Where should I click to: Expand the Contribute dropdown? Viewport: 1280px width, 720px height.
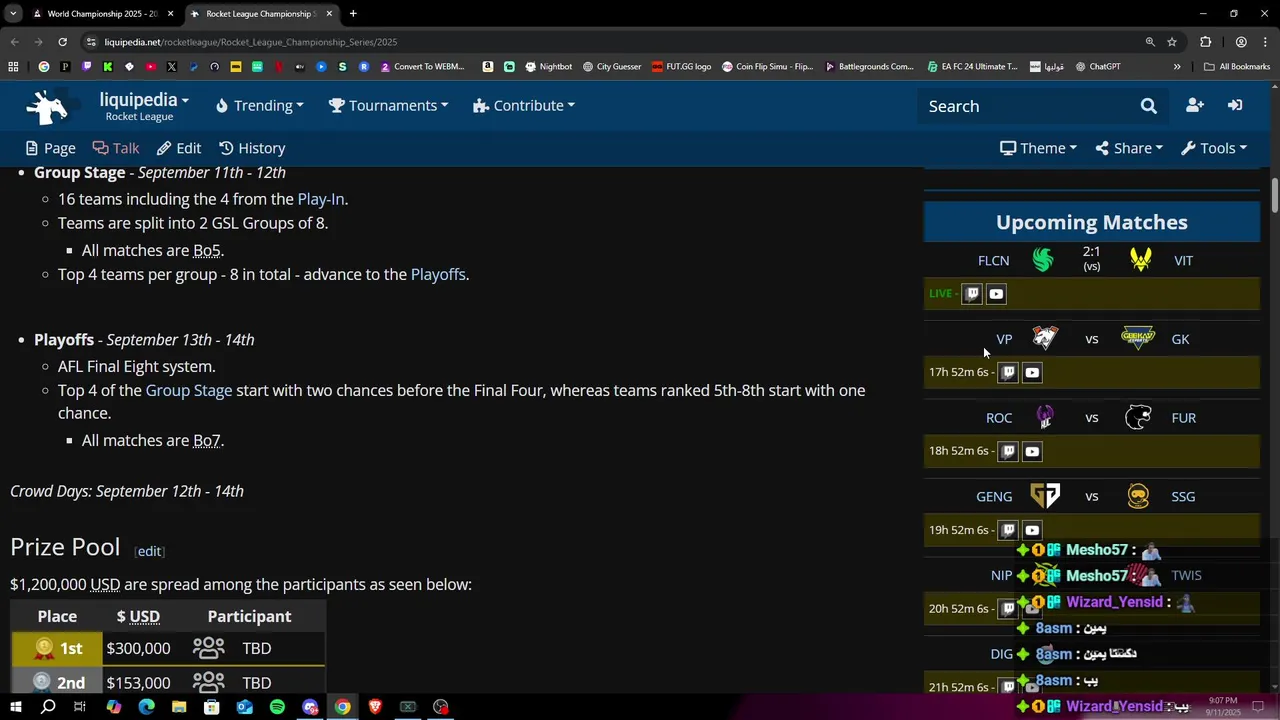(x=524, y=106)
